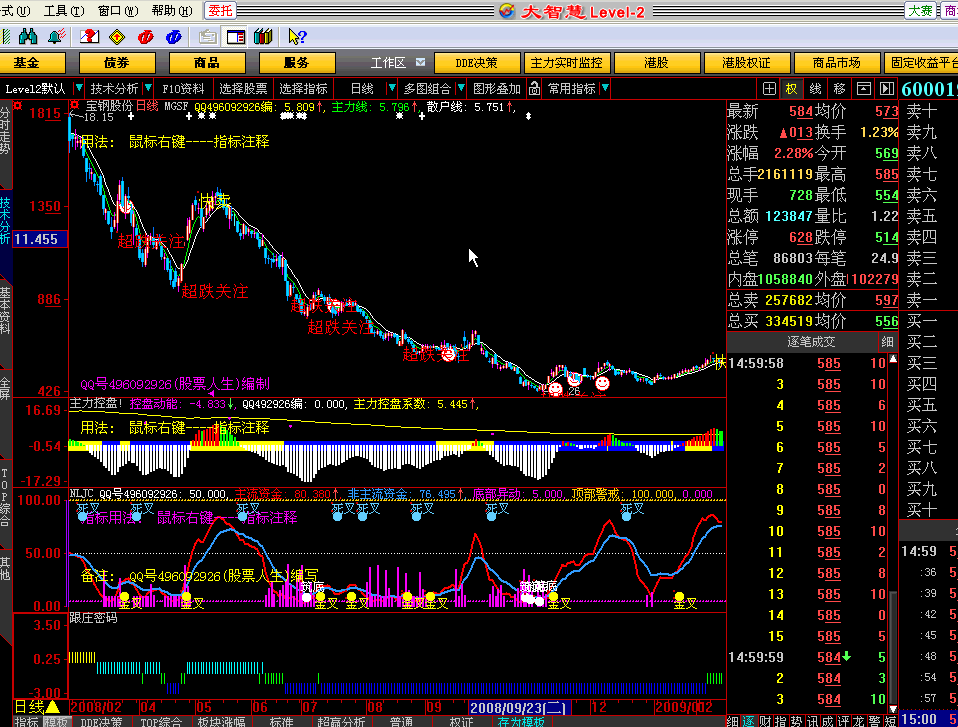Click the binoculars search icon
The height and width of the screenshot is (727, 958).
[27, 37]
